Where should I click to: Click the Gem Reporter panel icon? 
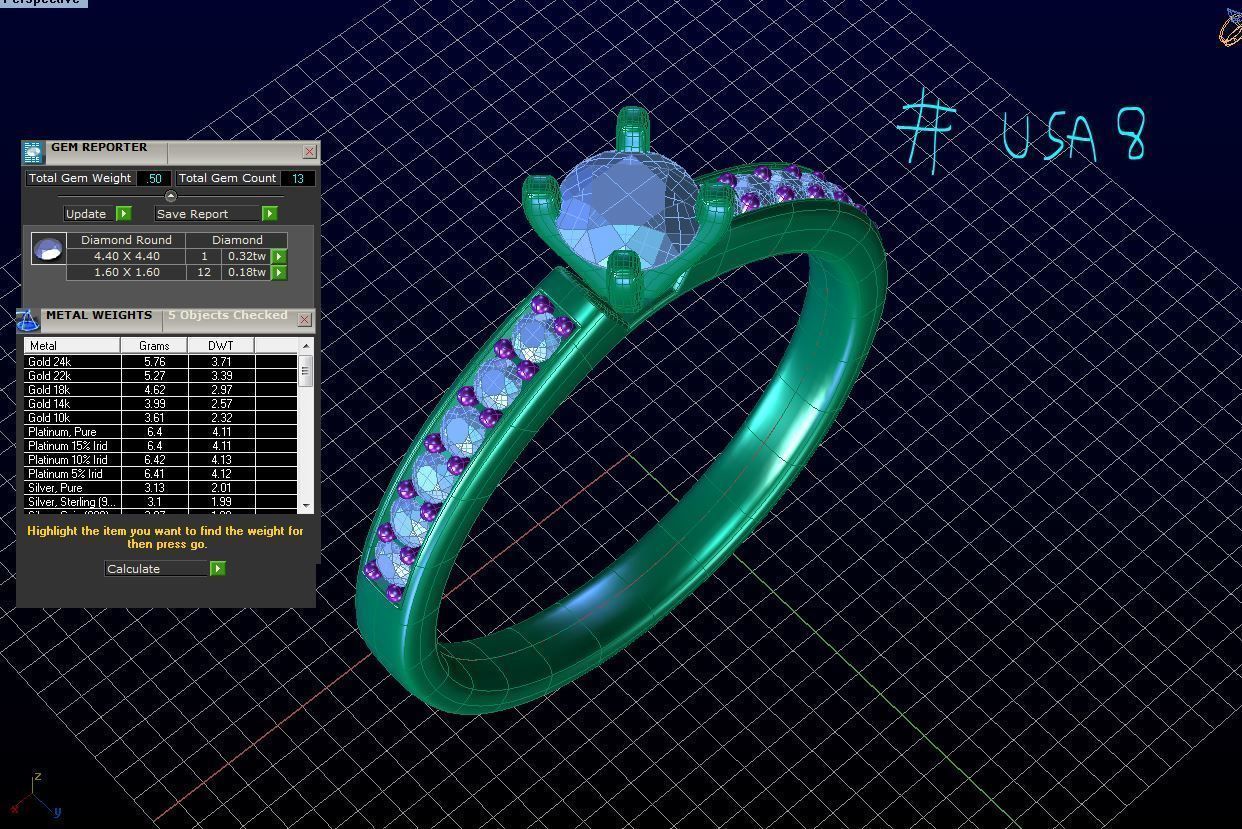tap(33, 152)
